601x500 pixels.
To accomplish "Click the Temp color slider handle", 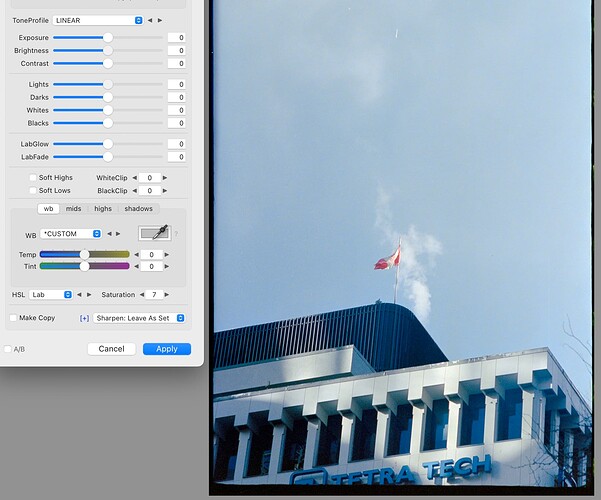I will (x=85, y=255).
